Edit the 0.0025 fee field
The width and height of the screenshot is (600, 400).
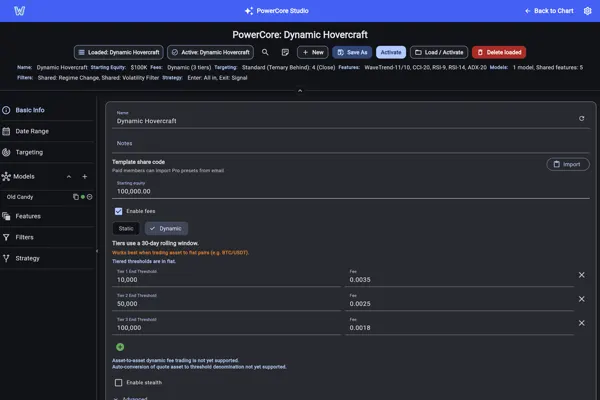click(x=459, y=301)
